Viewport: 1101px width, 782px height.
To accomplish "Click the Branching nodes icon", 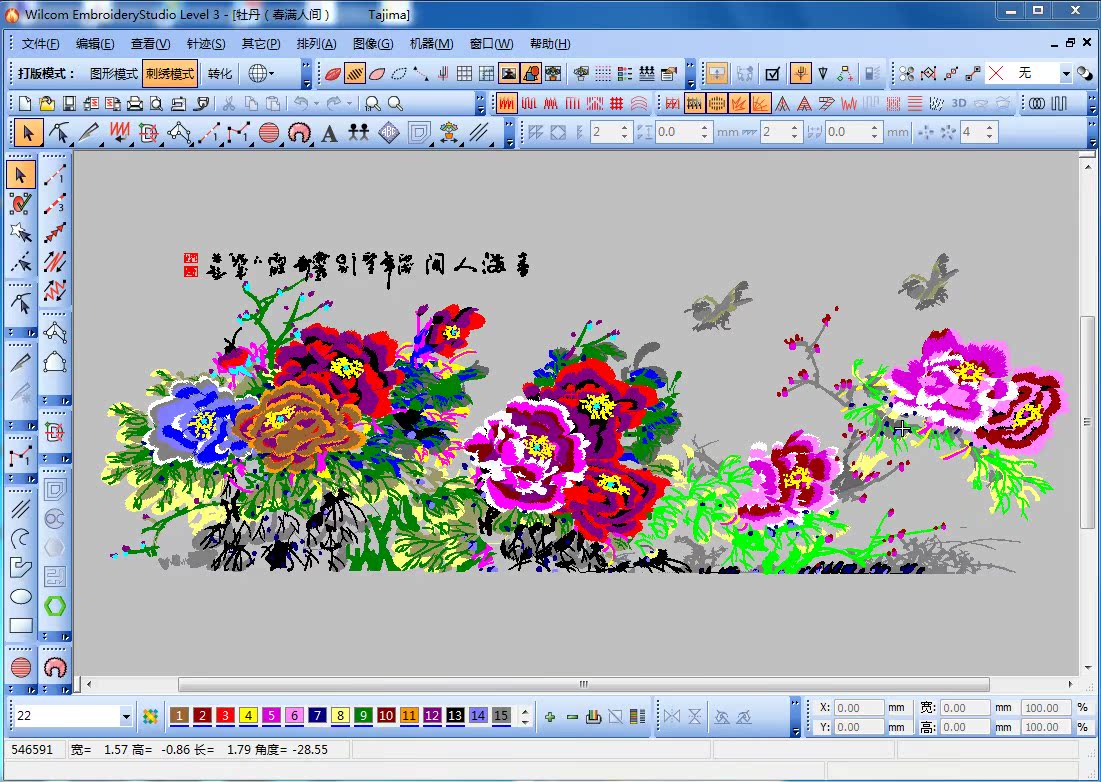I will [x=845, y=73].
